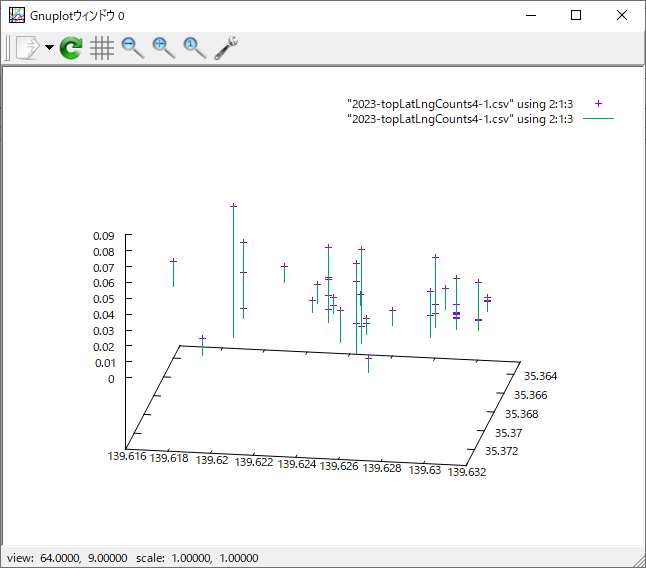Autoscale the plot with numbered magnifier

point(194,48)
